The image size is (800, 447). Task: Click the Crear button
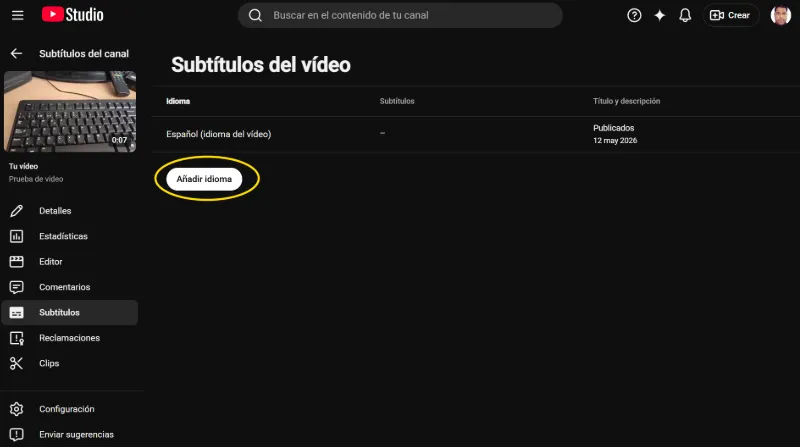pyautogui.click(x=730, y=15)
